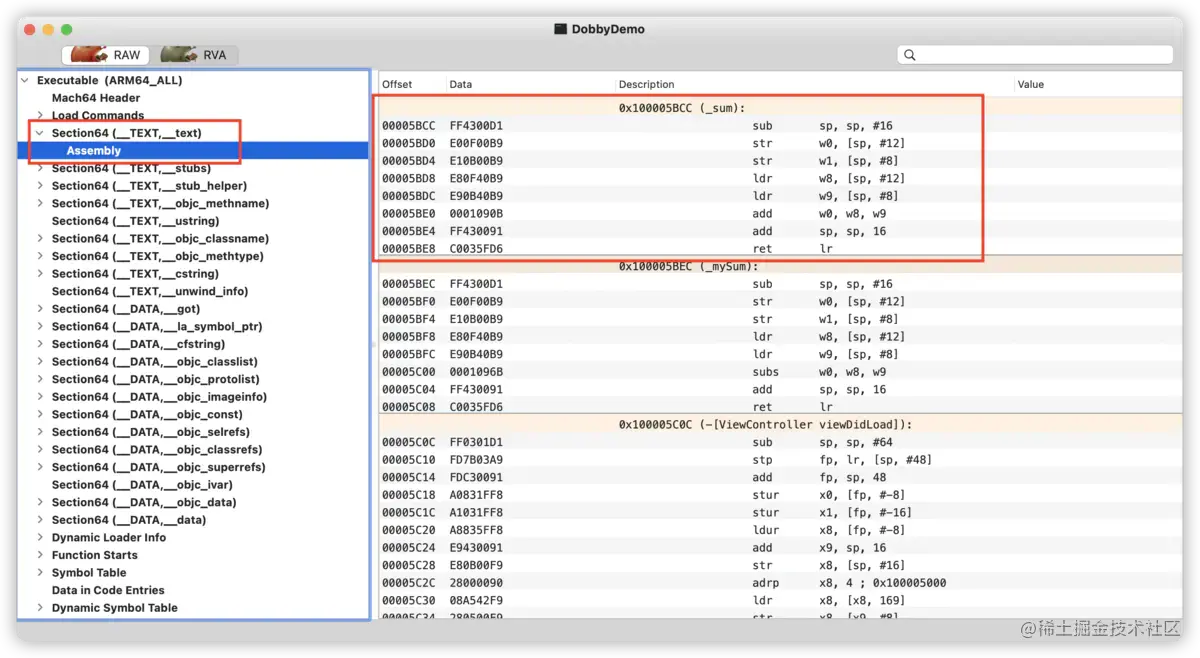Viewport: 1200px width, 658px height.
Task: Select the Dynamic Symbol Table item
Action: (115, 608)
